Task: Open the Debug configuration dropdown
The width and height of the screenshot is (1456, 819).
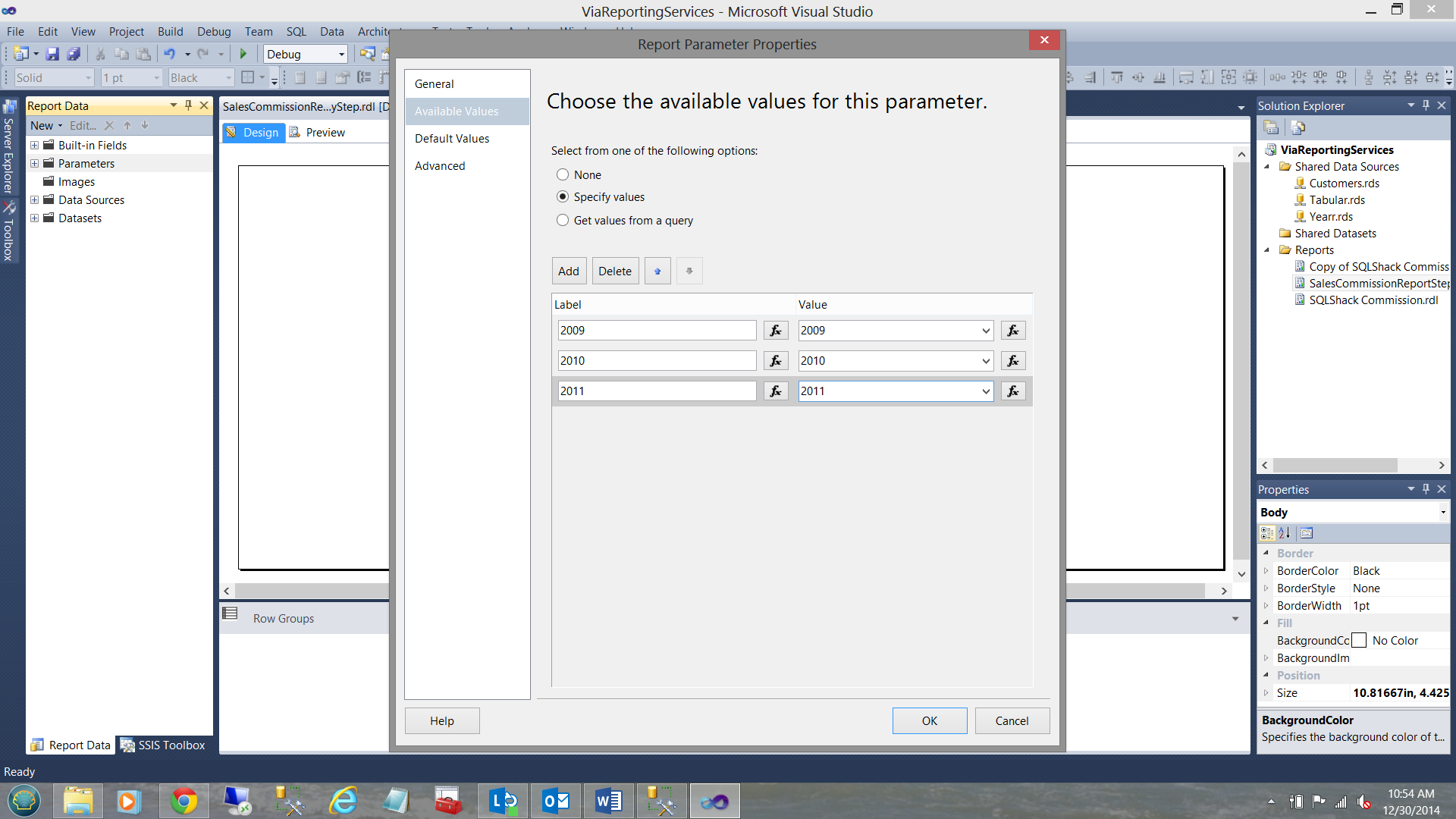Action: coord(341,55)
